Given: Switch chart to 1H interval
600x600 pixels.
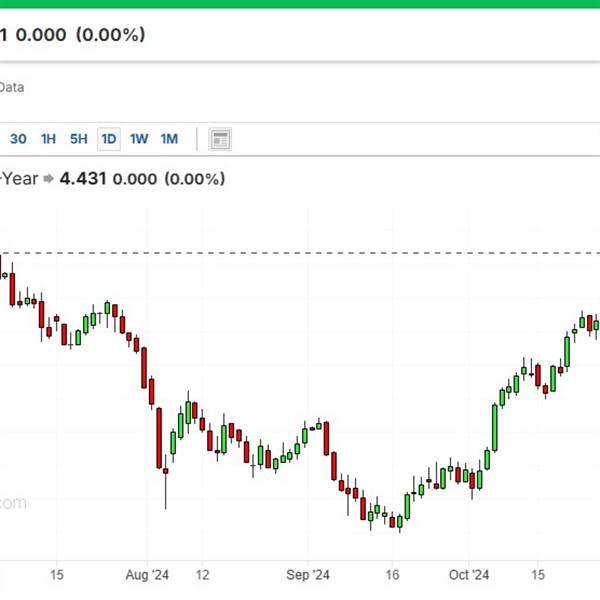Looking at the screenshot, I should tap(48, 139).
